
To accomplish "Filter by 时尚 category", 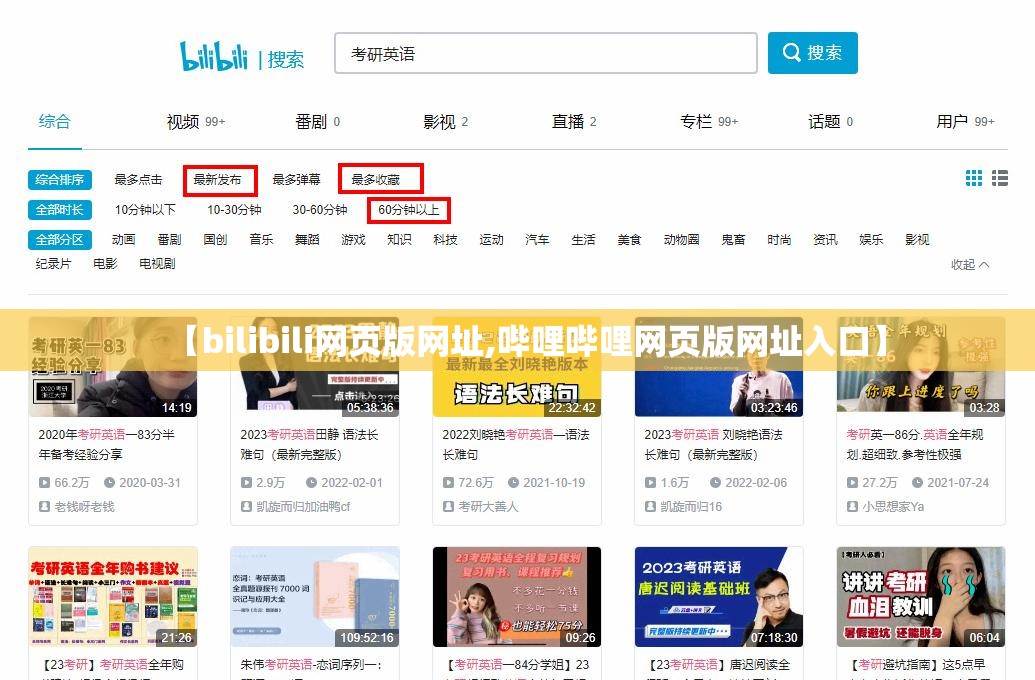I will coord(780,240).
